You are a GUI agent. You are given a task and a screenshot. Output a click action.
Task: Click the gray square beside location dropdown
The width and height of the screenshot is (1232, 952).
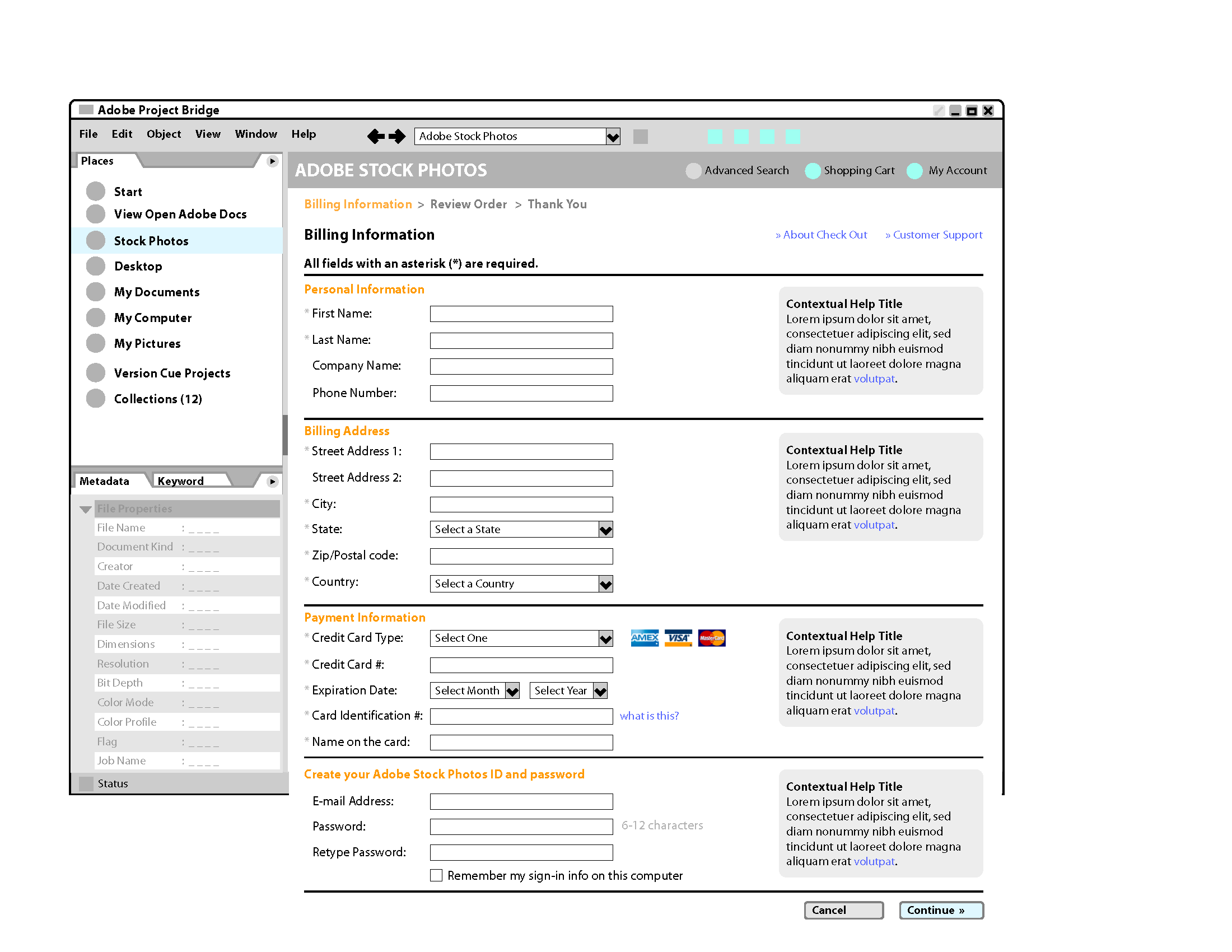[x=640, y=137]
